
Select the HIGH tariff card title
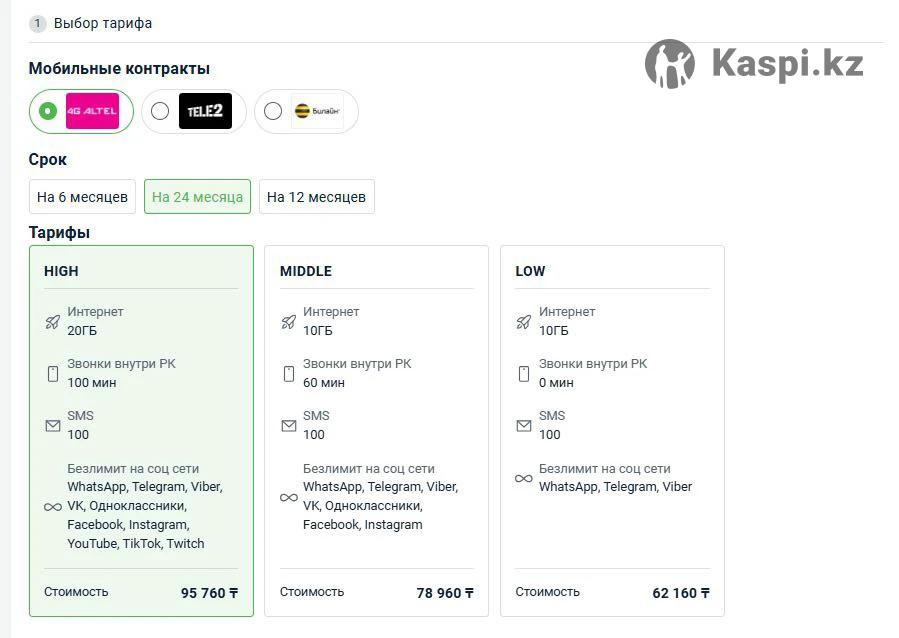(x=61, y=271)
